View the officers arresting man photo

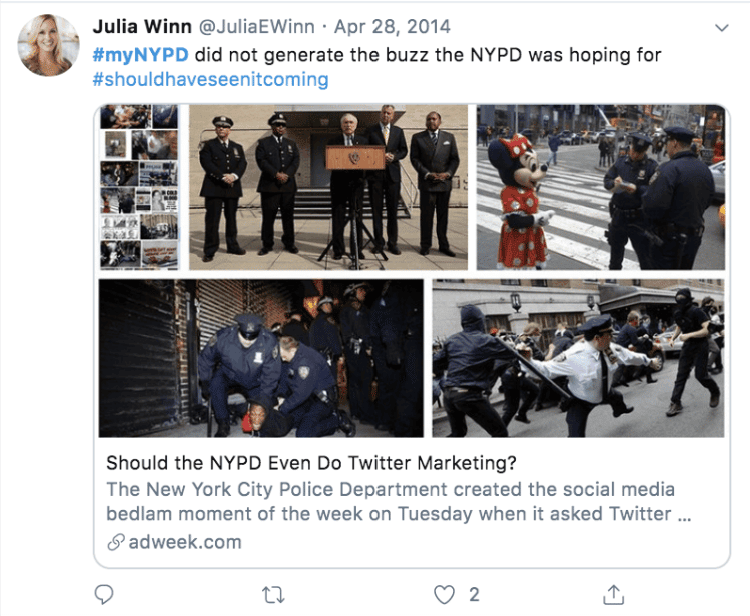click(261, 358)
